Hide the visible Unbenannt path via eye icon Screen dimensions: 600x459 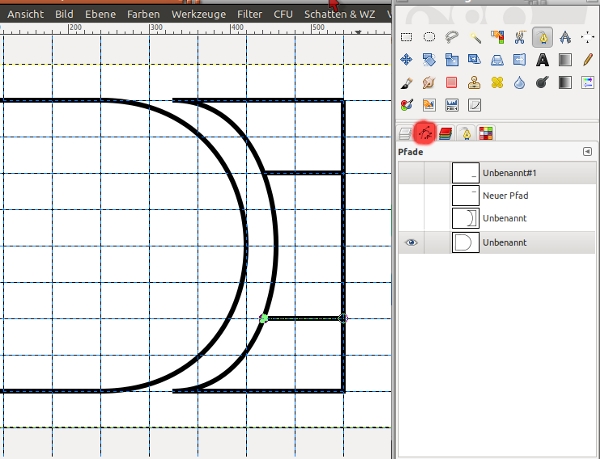coord(411,243)
